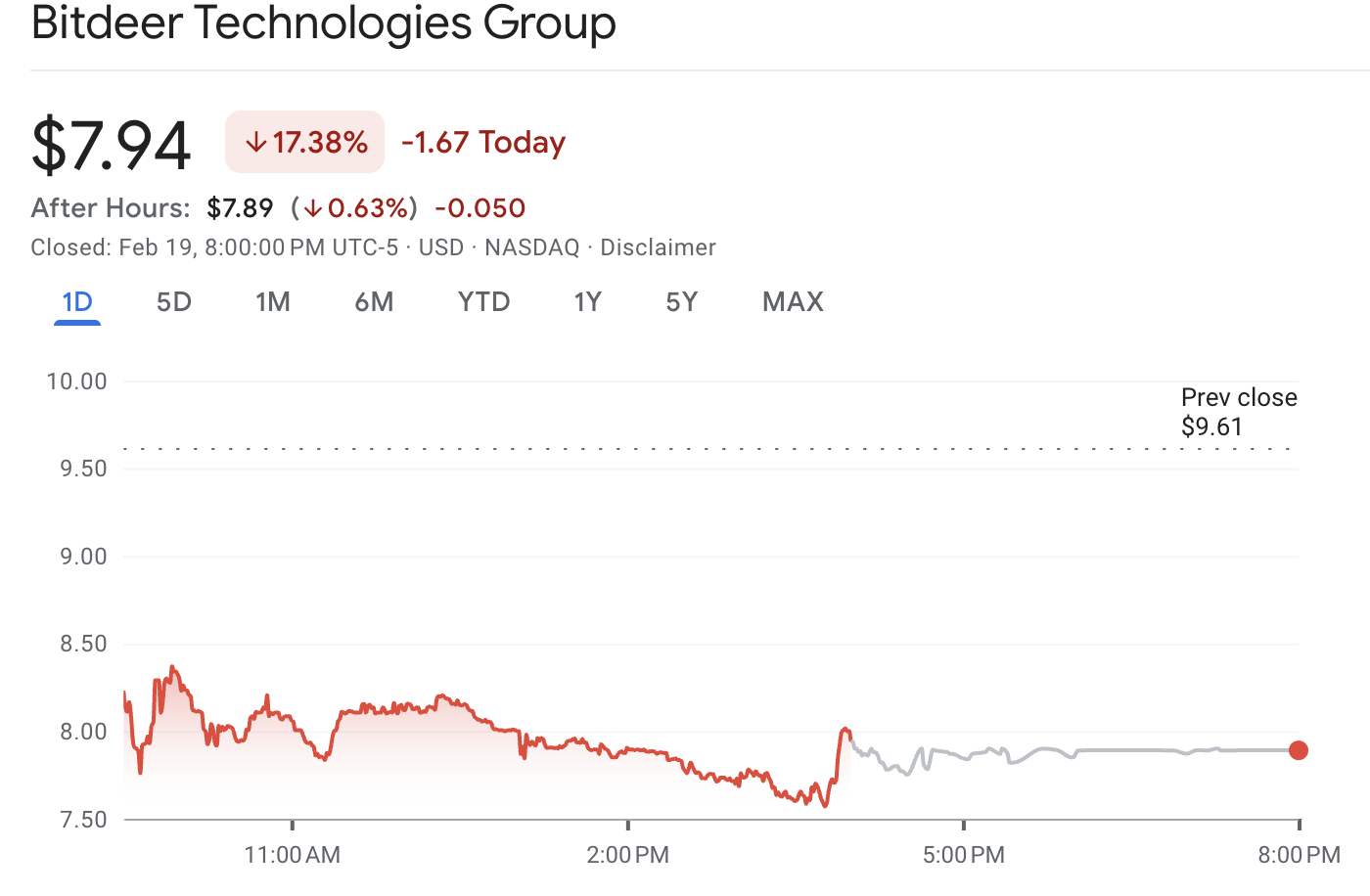The image size is (1370, 896).
Task: View the YTD performance chart
Action: click(x=483, y=302)
